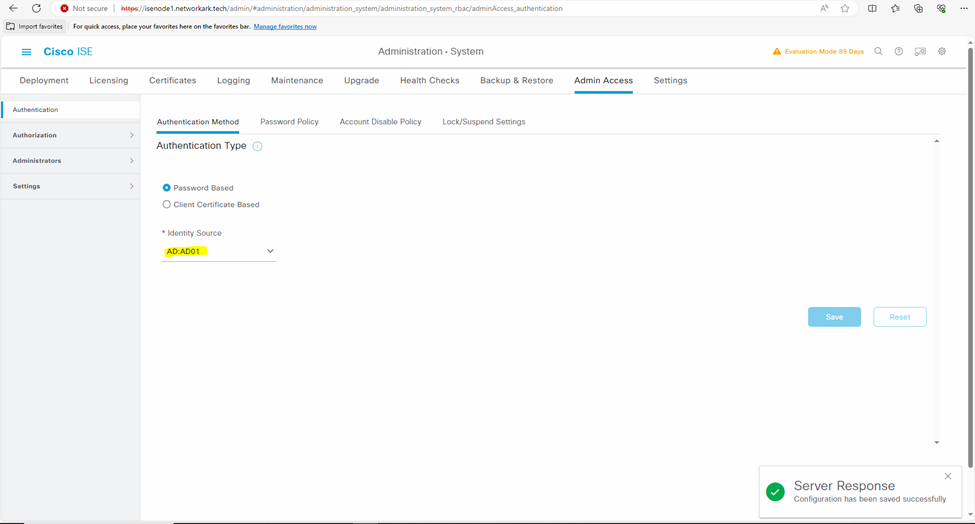Screen dimensions: 975x524
Task: Close the Server Response notification
Action: [948, 476]
